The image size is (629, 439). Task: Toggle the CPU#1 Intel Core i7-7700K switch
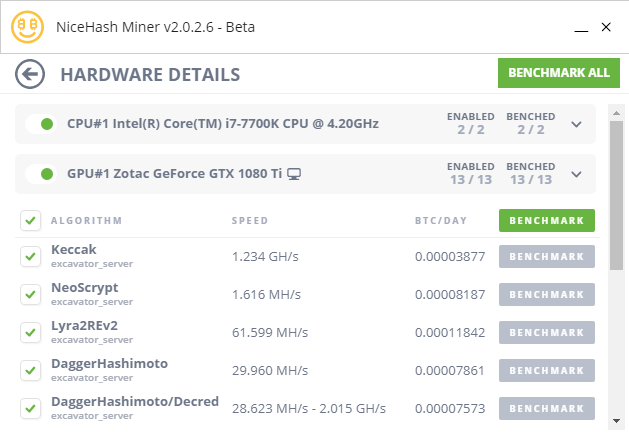(40, 124)
